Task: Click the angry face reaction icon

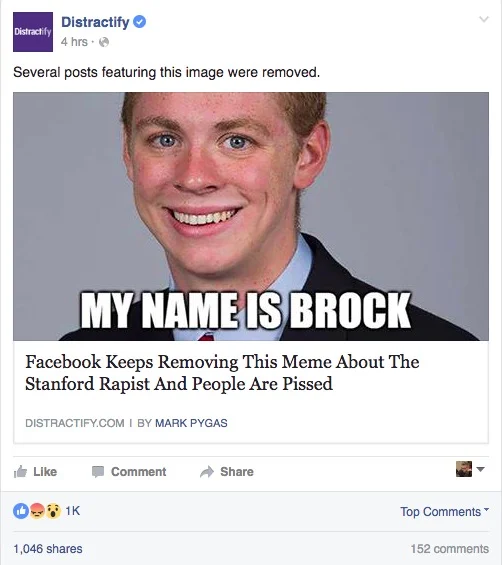Action: [x=37, y=511]
